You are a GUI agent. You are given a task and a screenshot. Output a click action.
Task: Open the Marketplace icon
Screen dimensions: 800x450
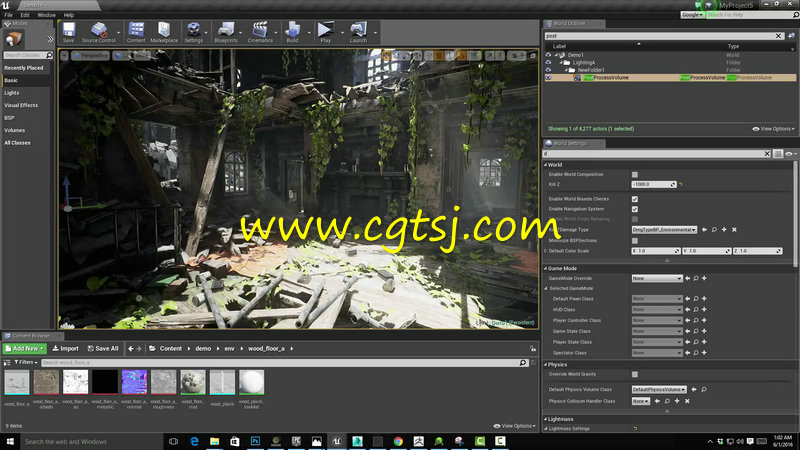pyautogui.click(x=164, y=32)
